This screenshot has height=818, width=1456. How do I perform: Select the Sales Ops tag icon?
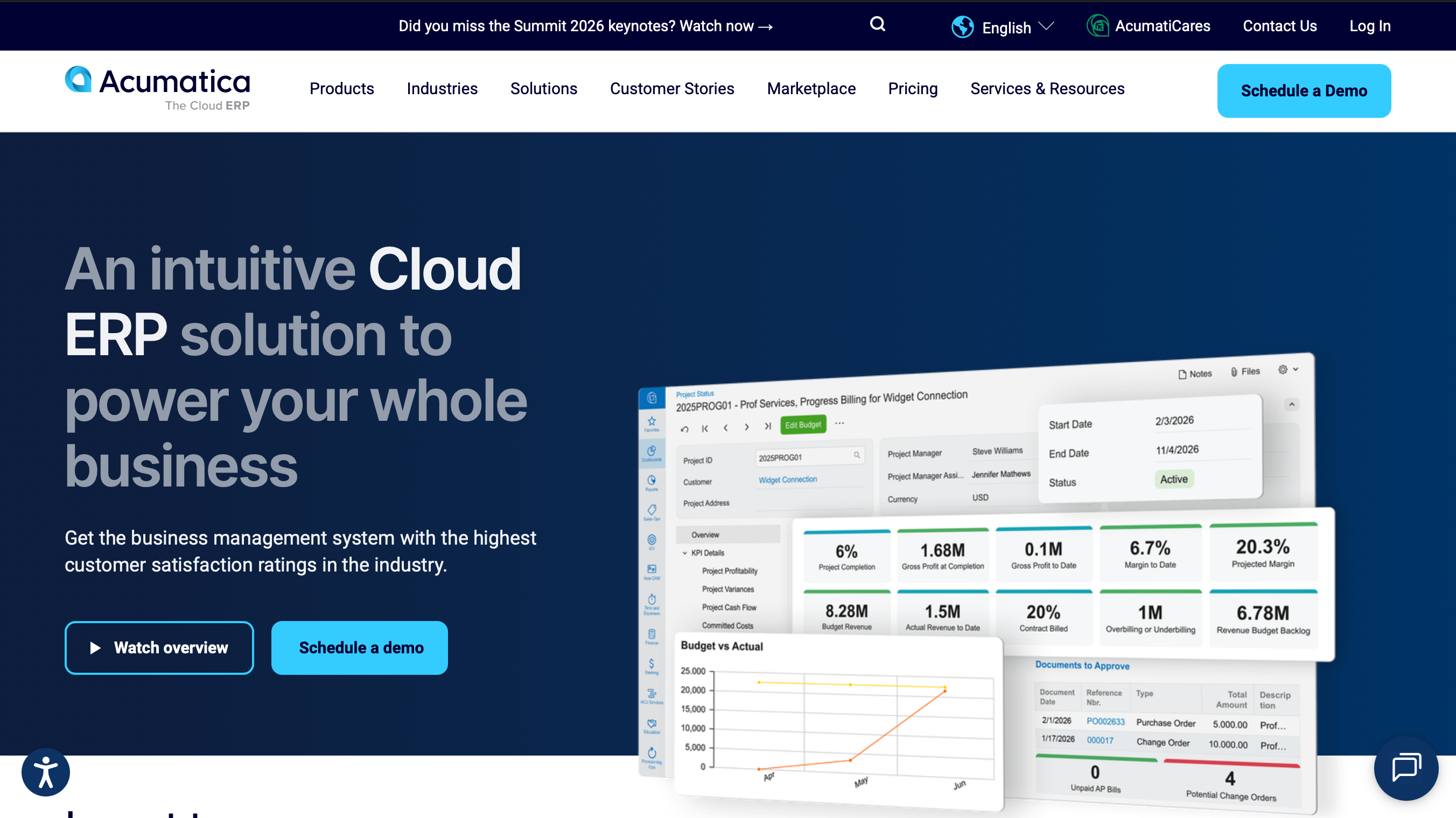pyautogui.click(x=651, y=512)
